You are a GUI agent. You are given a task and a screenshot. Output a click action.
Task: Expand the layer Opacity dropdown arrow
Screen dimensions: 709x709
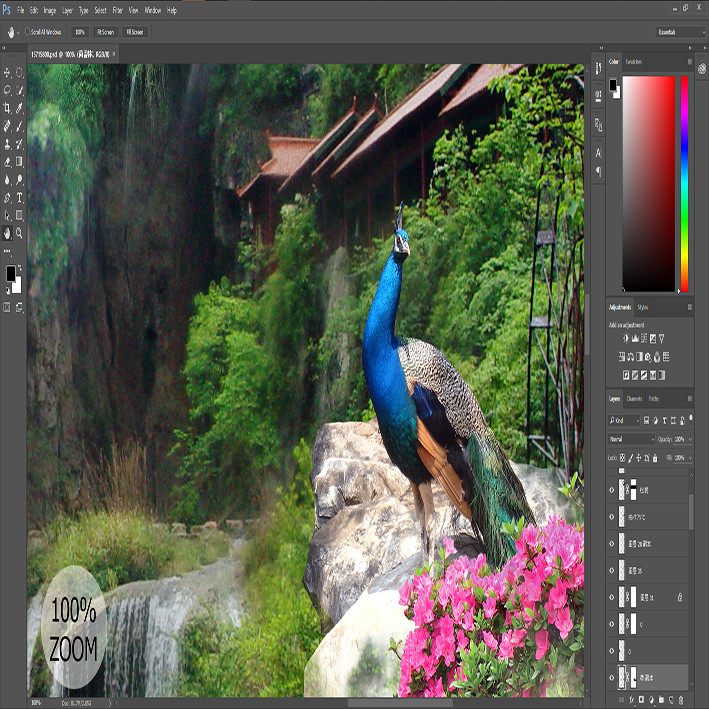[690, 439]
